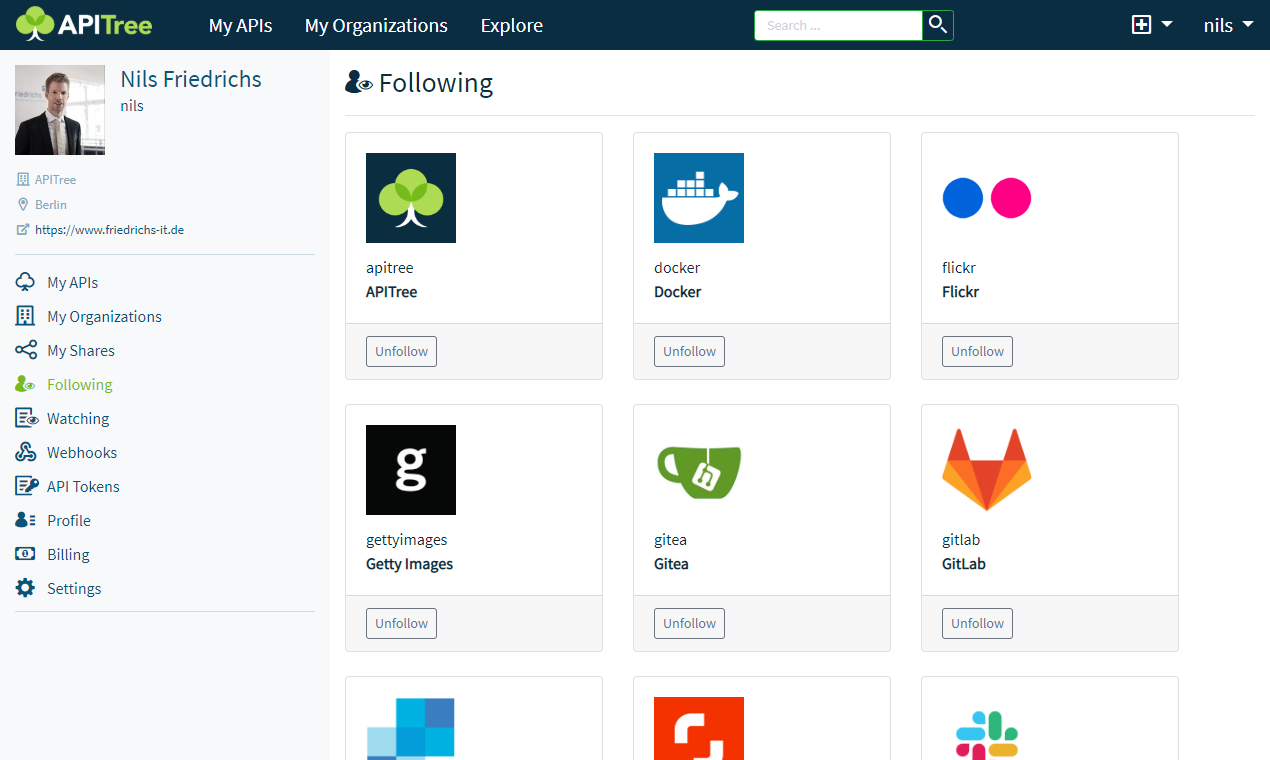
Task: Click the Profile person-card icon
Action: click(x=26, y=520)
